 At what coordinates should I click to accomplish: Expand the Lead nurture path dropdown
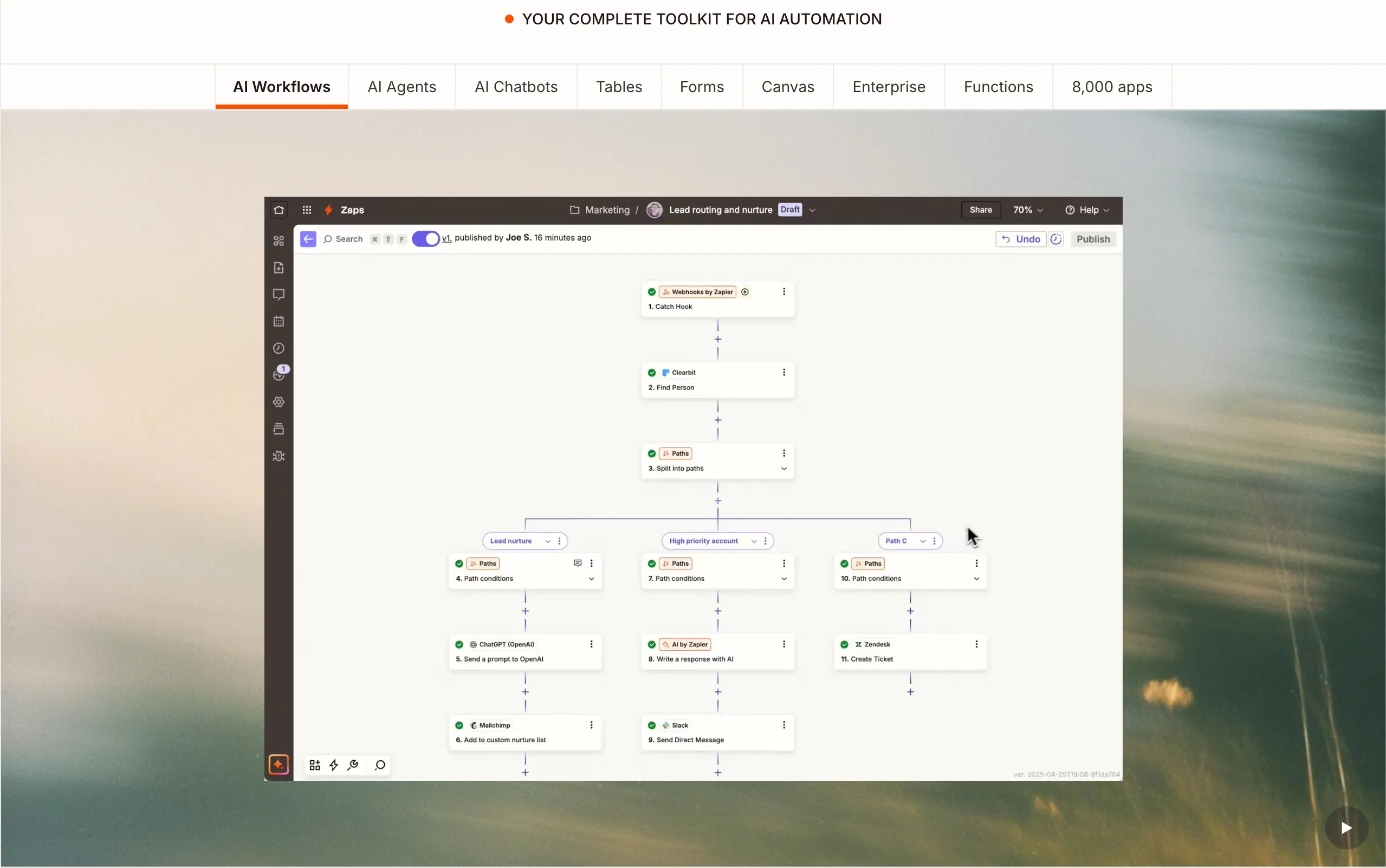click(x=547, y=541)
